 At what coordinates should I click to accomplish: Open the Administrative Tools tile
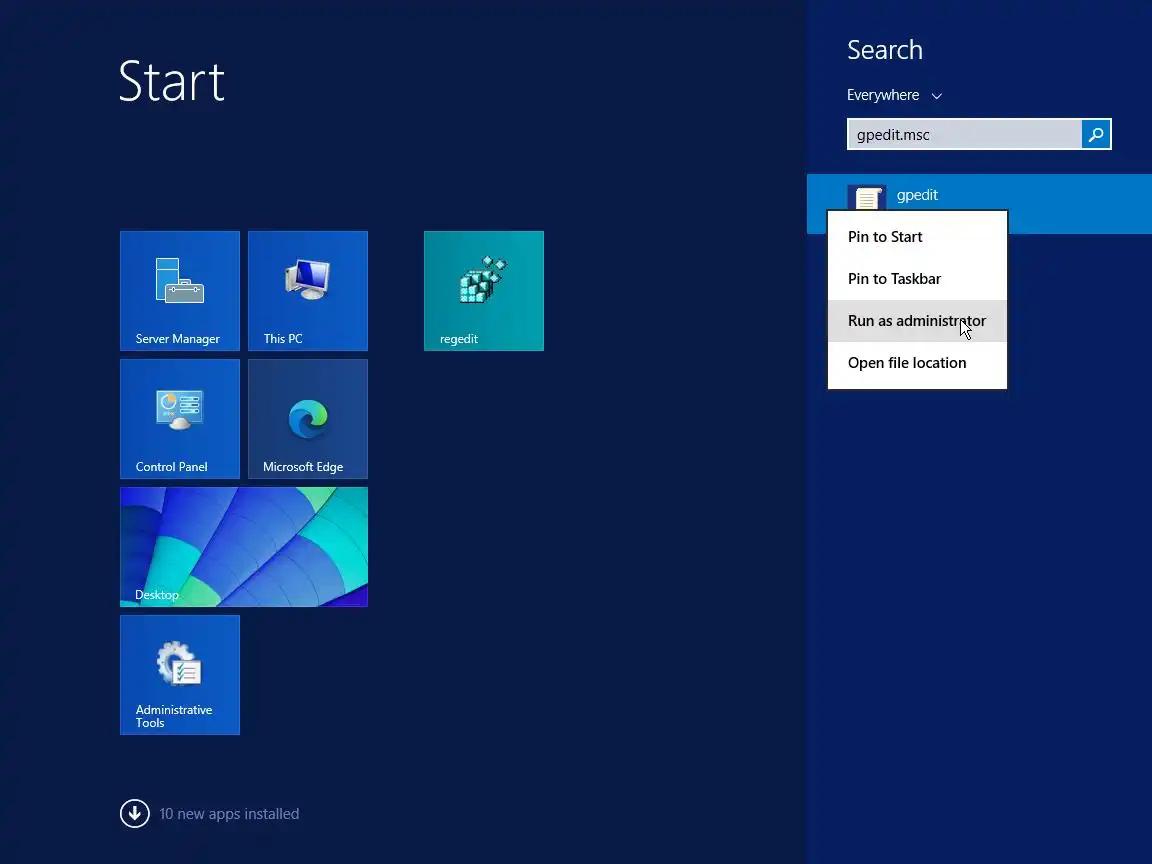click(180, 674)
